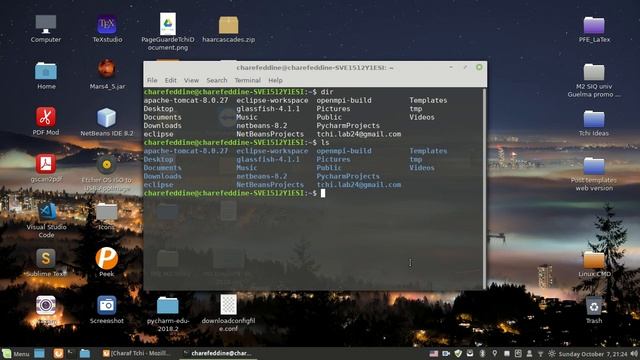Open the terminal View menu

[191, 80]
